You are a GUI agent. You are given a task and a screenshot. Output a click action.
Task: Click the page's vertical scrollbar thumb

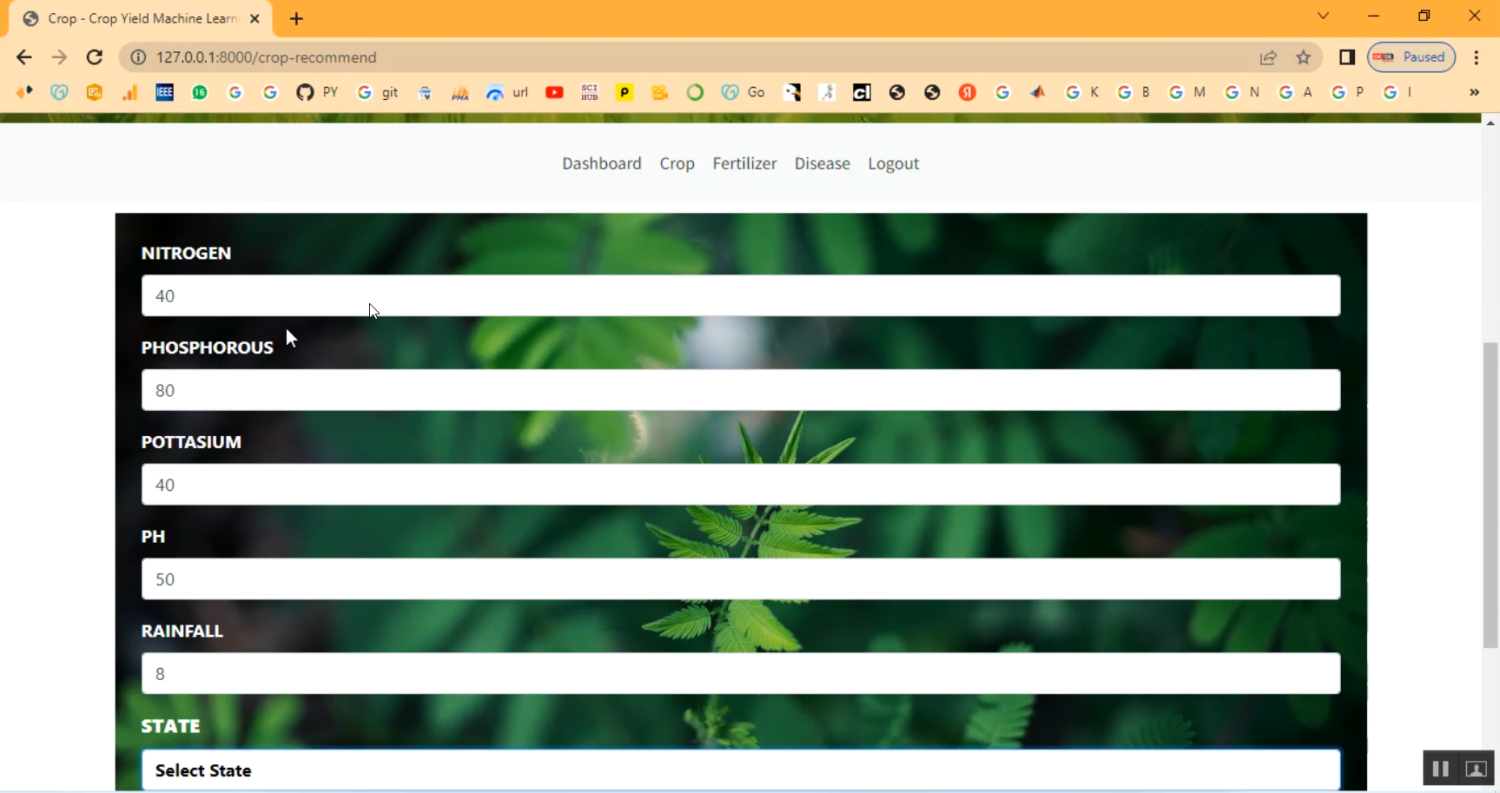coord(1490,495)
